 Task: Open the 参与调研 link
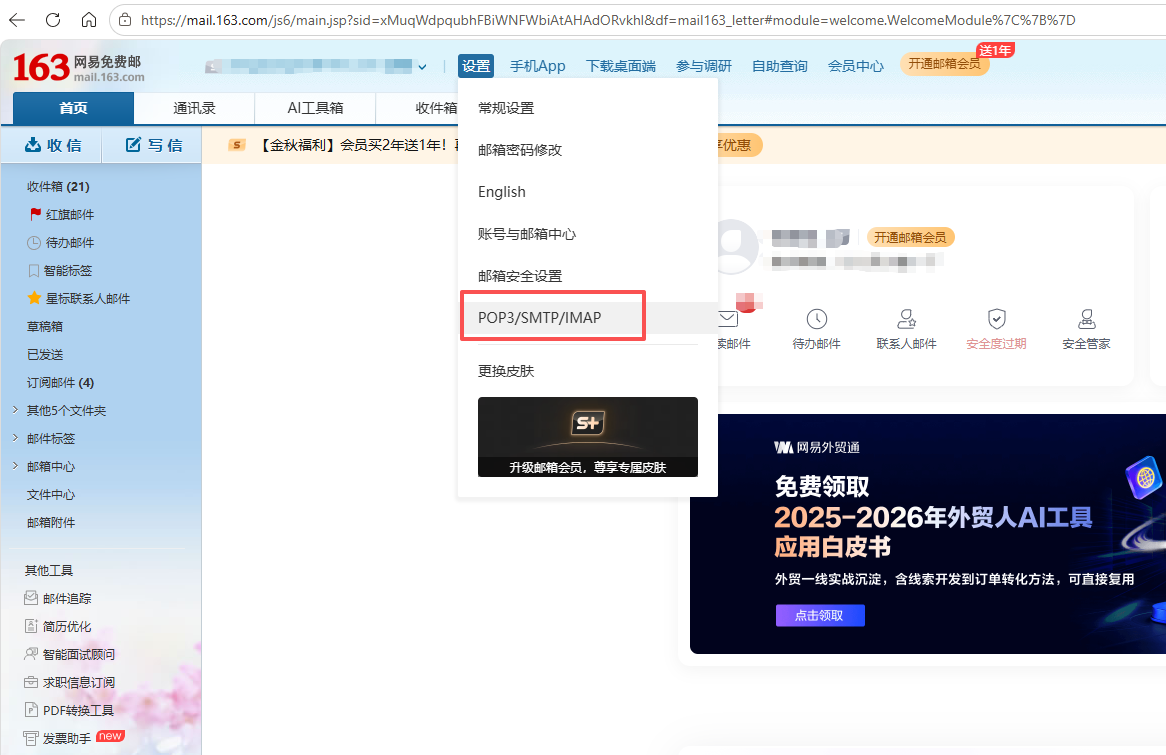703,66
